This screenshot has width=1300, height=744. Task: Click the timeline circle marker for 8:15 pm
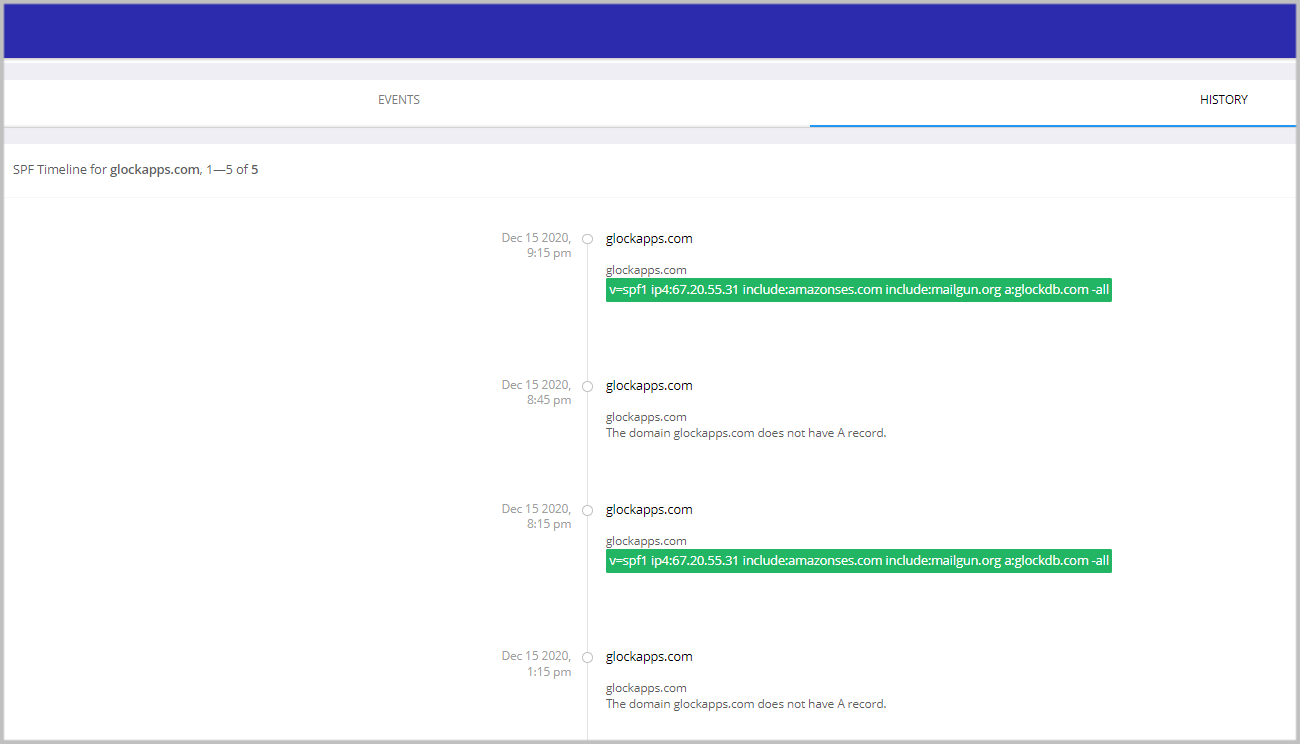pos(587,510)
